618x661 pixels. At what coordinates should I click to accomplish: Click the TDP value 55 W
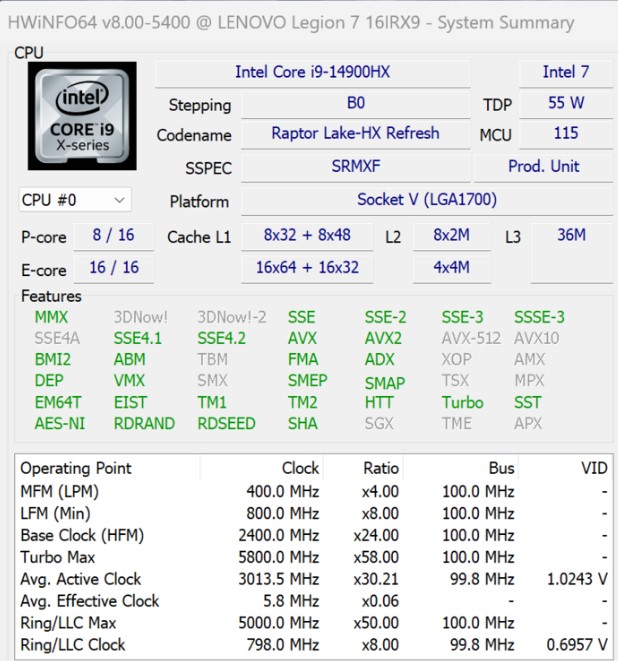(x=566, y=103)
